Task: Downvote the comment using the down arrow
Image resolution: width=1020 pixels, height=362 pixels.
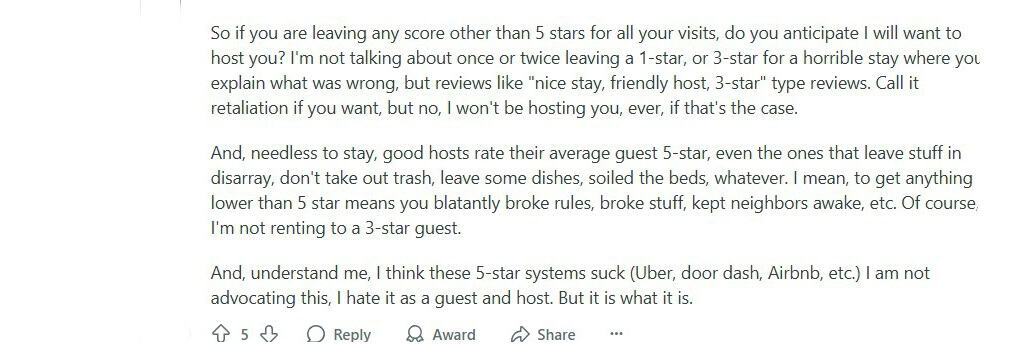Action: click(269, 335)
